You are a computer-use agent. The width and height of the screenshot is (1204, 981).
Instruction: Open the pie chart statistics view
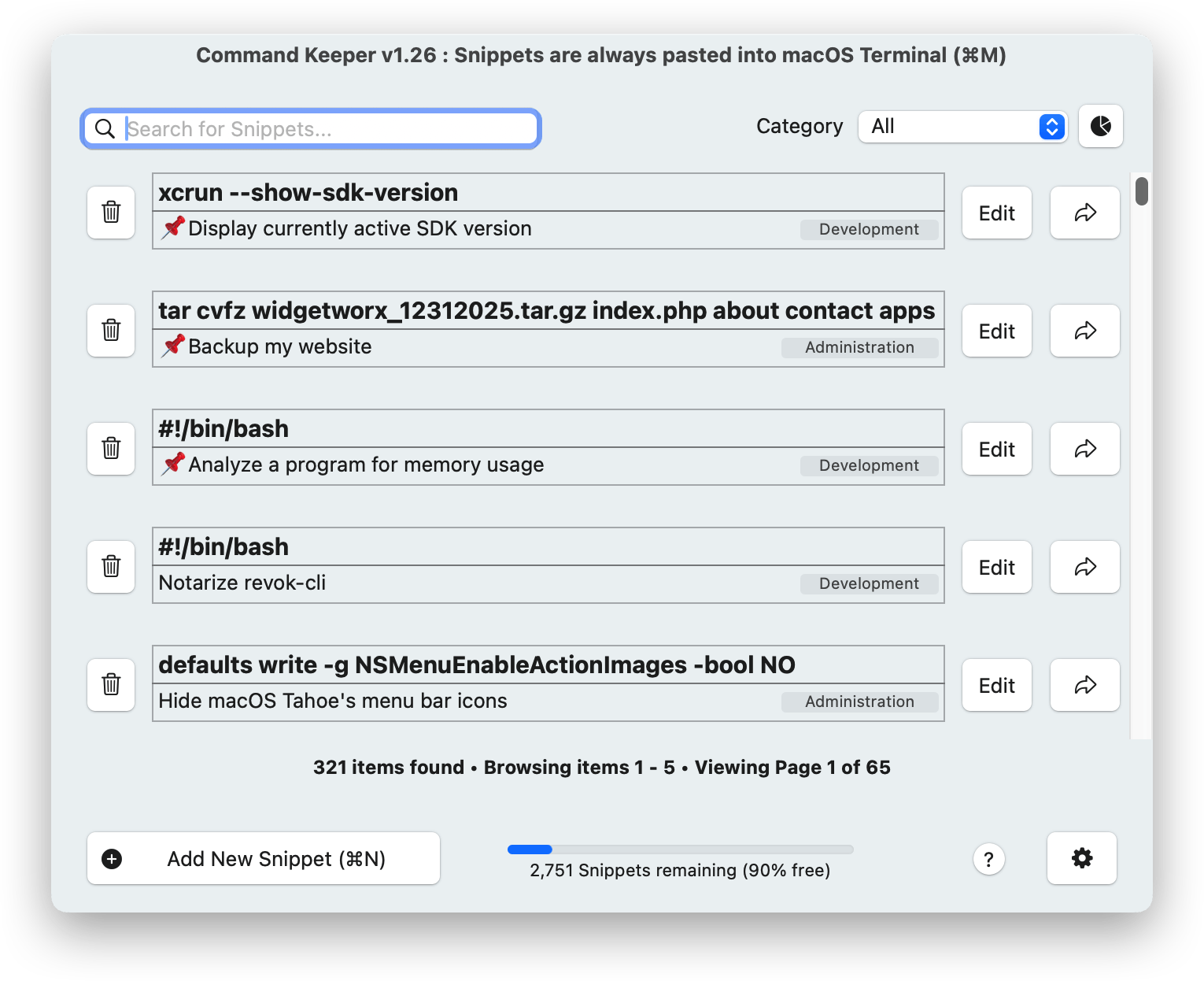point(1100,126)
